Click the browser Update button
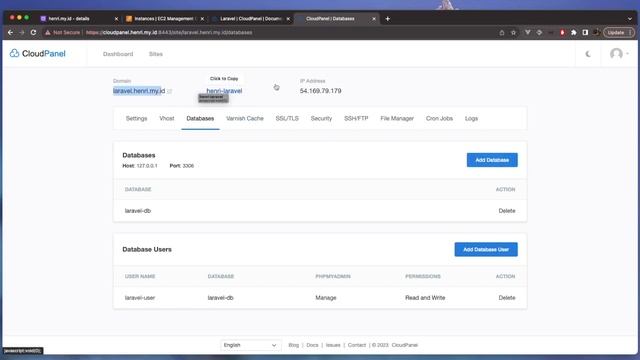This screenshot has width=640, height=360. (619, 32)
